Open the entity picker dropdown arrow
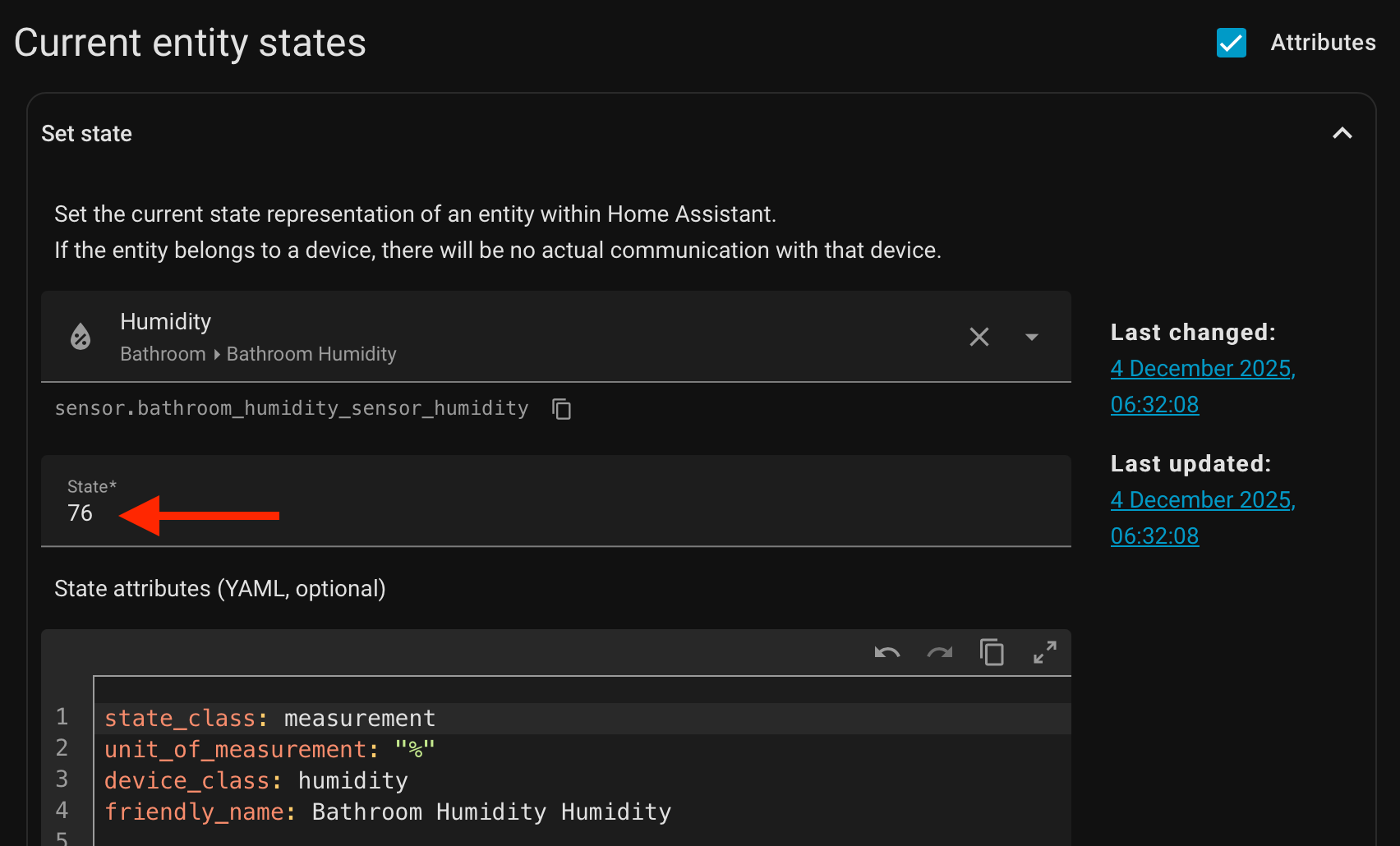This screenshot has height=846, width=1400. (1032, 337)
